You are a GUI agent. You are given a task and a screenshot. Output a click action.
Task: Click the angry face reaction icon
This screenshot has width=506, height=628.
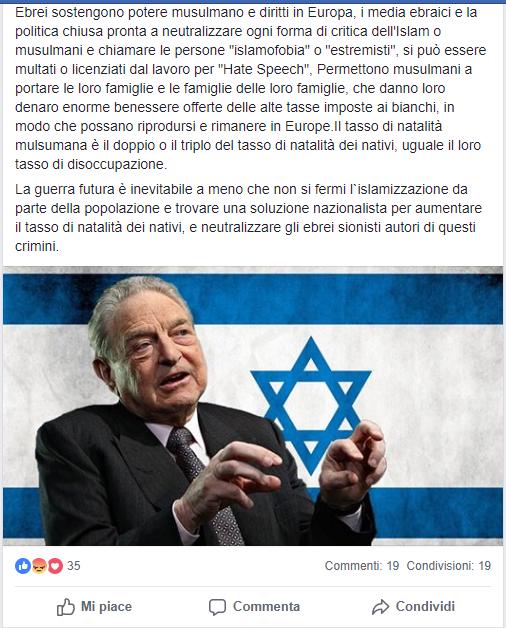click(39, 566)
